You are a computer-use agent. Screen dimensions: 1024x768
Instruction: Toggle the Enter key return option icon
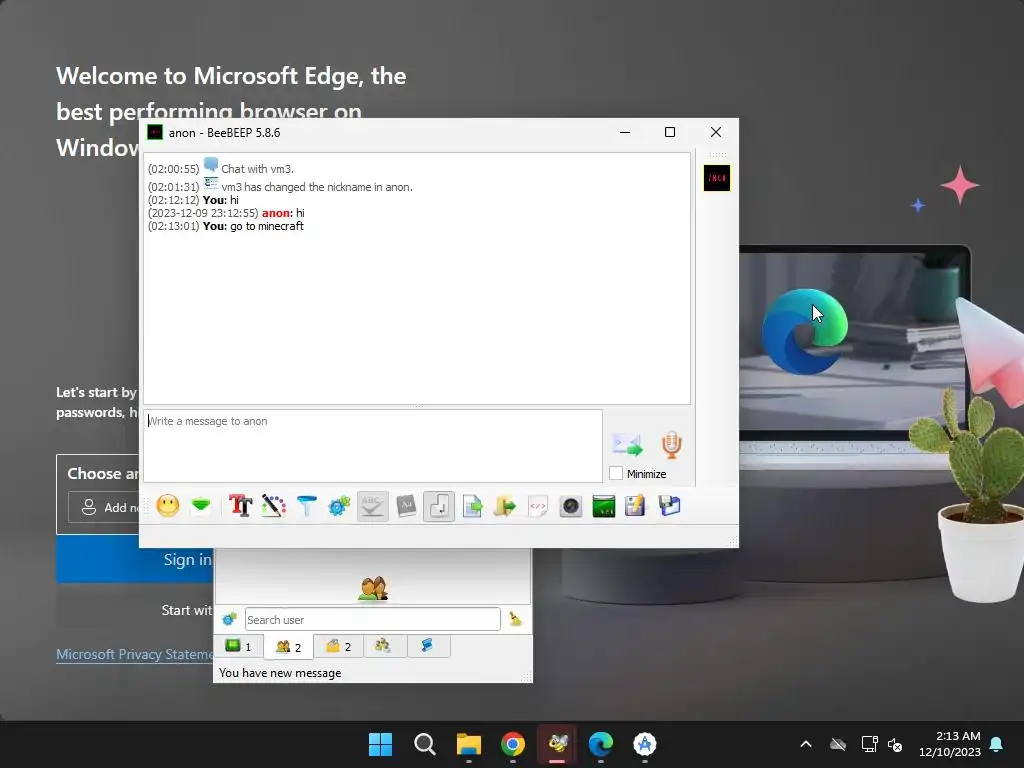(439, 506)
